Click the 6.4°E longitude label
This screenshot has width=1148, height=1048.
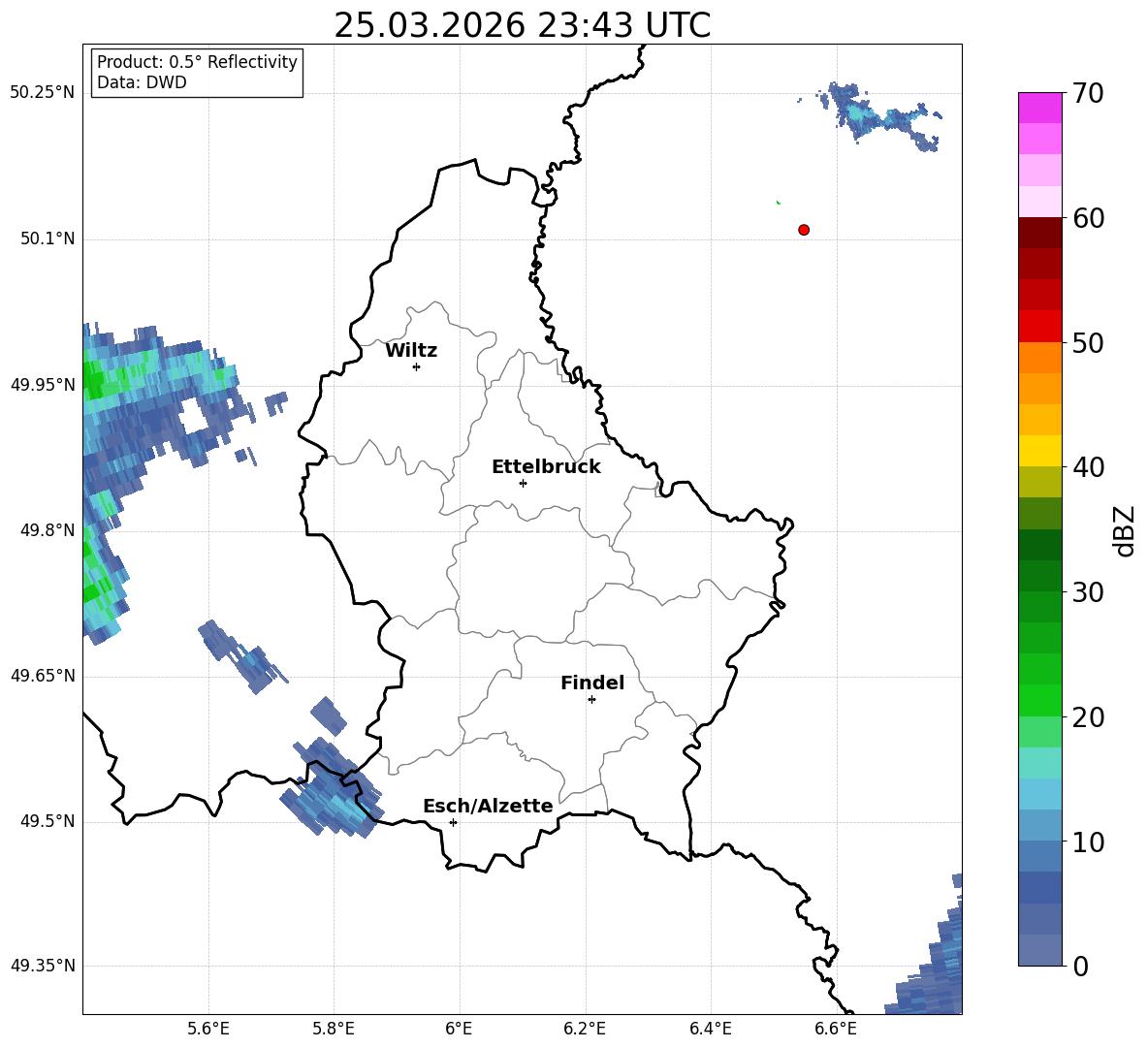coord(710,1030)
